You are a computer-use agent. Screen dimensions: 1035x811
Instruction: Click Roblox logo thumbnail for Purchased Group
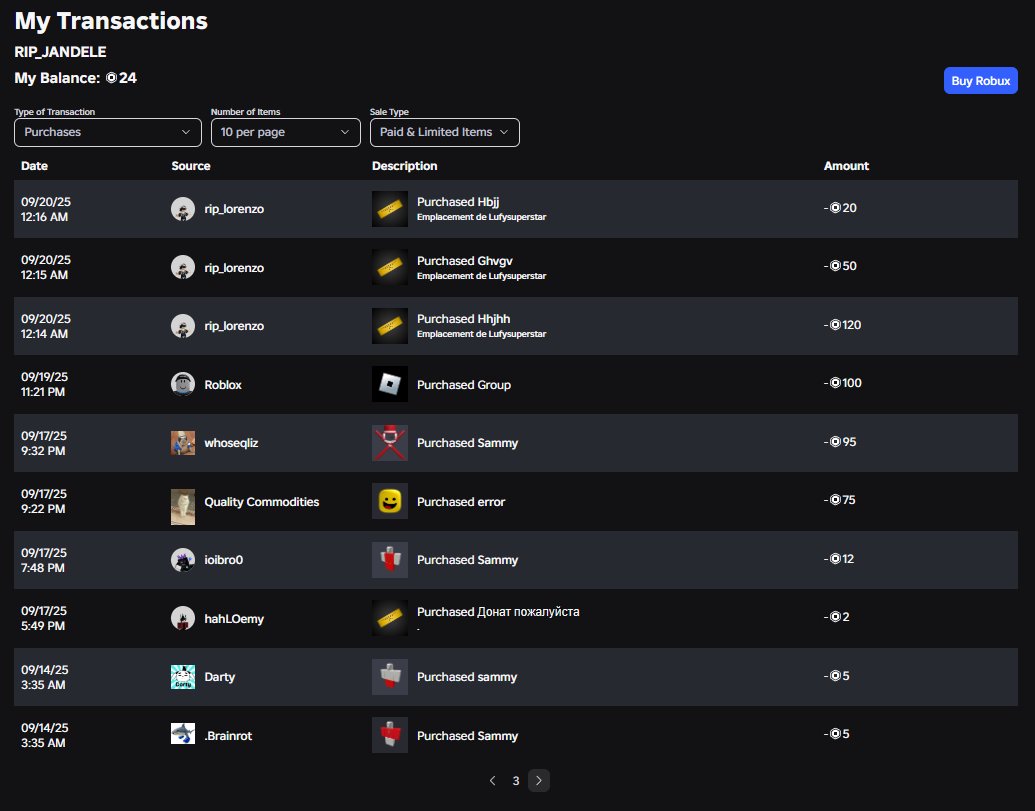click(x=389, y=384)
